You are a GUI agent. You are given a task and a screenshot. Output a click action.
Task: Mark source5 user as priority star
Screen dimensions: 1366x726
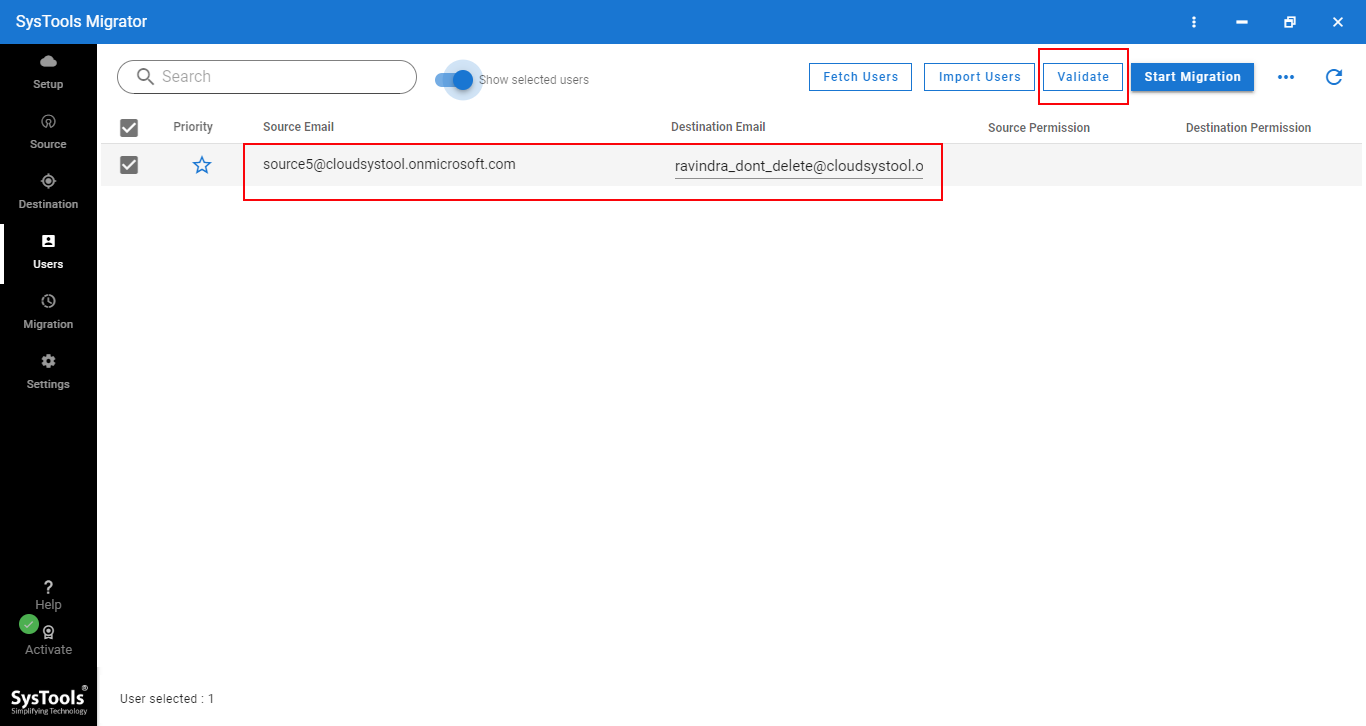click(202, 165)
